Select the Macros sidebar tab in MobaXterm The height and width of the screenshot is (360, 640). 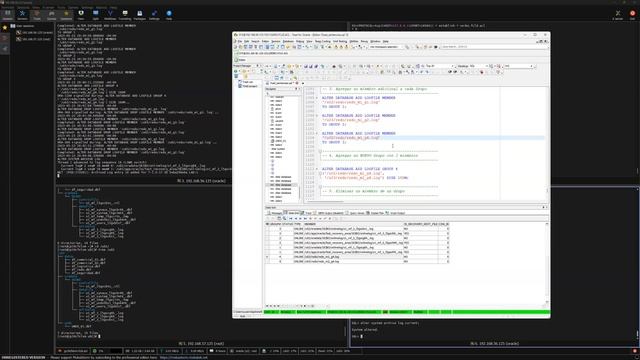click(x=4, y=49)
